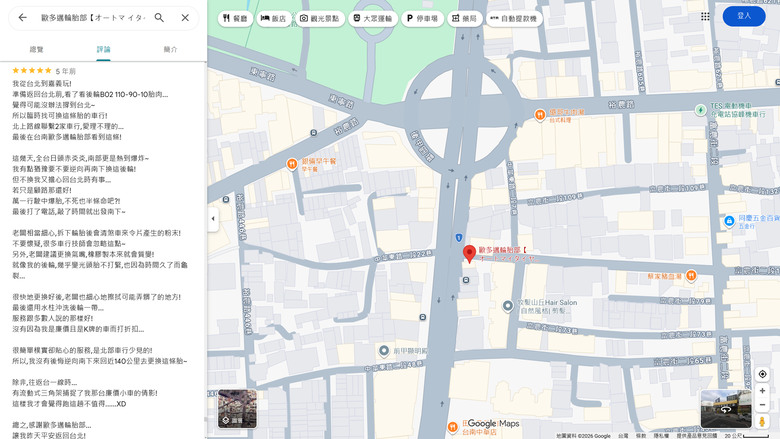Click the bus stop icon on 裕農路
Screen dimensions: 780x439
tap(313, 133)
